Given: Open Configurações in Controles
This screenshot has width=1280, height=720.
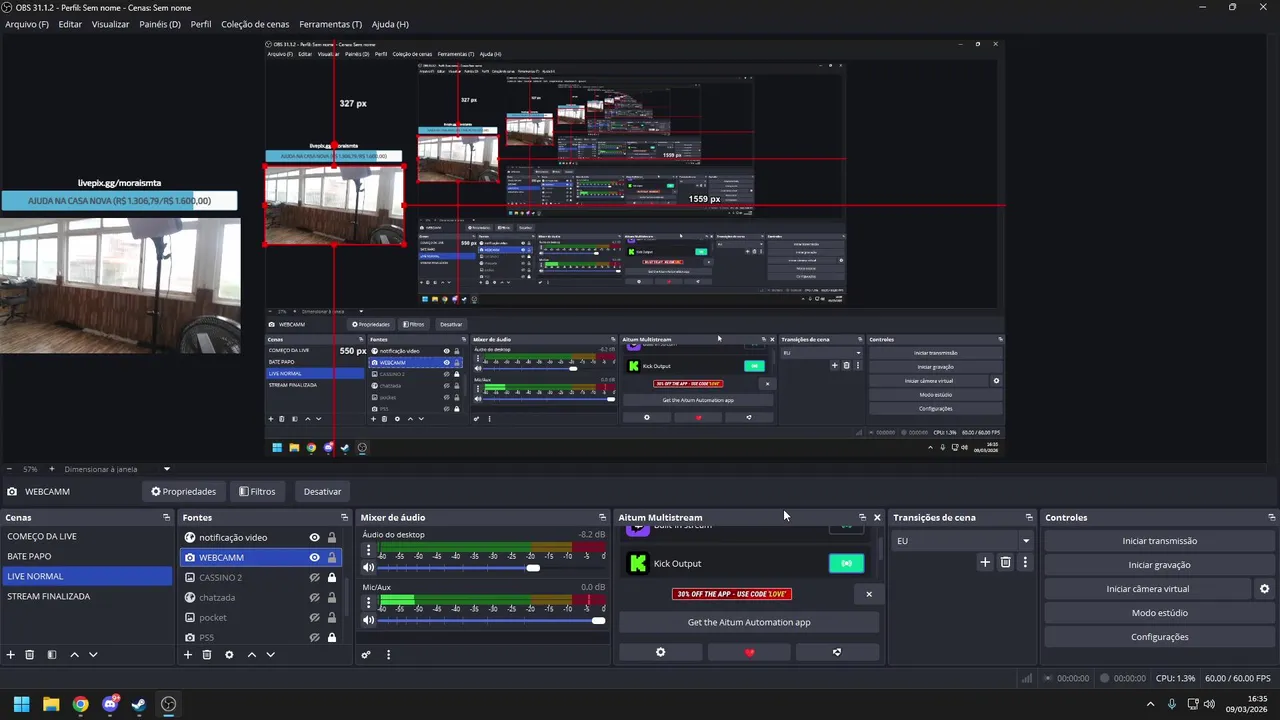Looking at the screenshot, I should (1159, 637).
